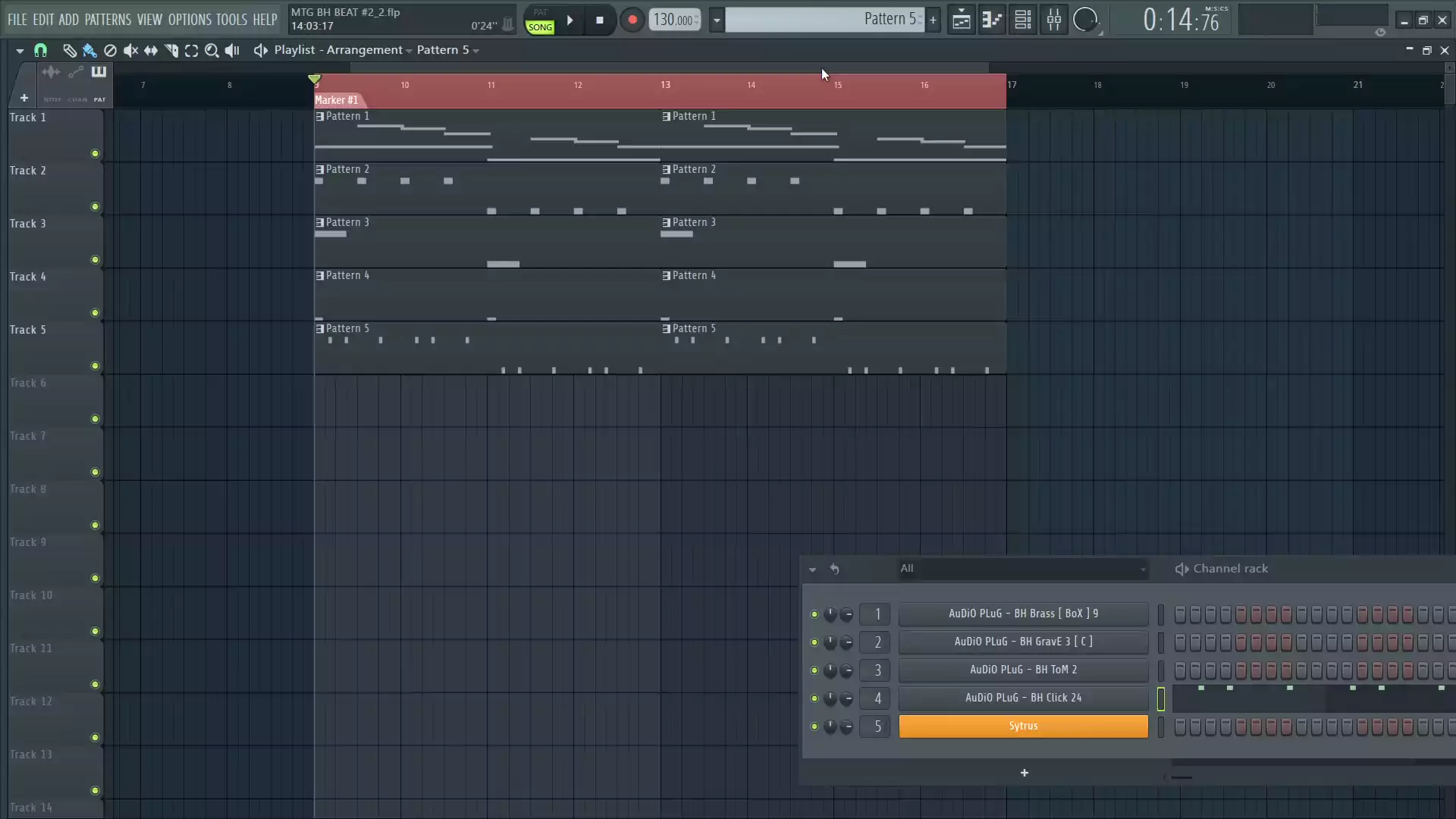Screen dimensions: 1456x819
Task: Expand the Arrangement dropdown in playlist title
Action: click(409, 51)
